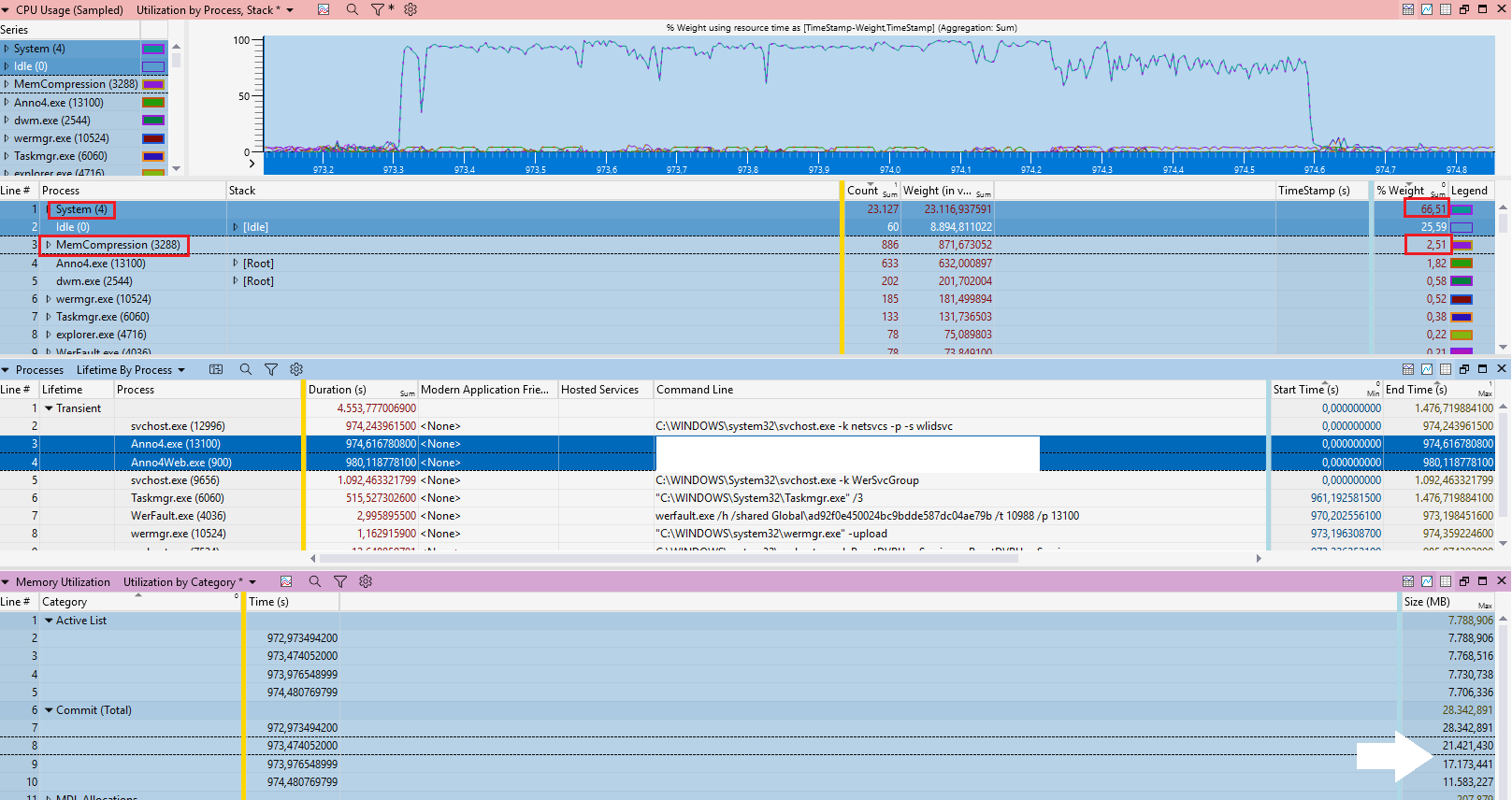
Task: Collapse the Commit (Total) category
Action: pos(49,710)
